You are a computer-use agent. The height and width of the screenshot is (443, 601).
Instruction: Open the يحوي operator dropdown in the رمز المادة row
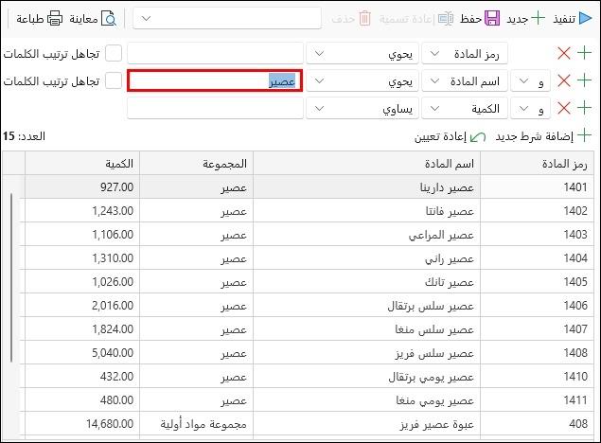(x=362, y=53)
